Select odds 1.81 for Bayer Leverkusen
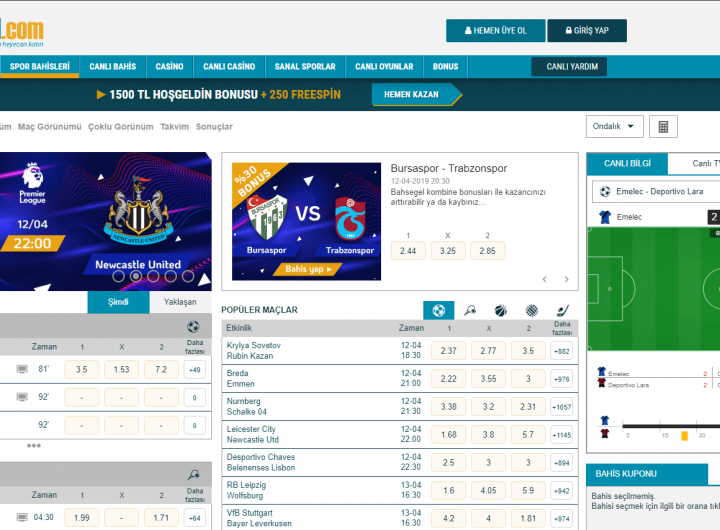The width and height of the screenshot is (720, 530). tap(528, 519)
